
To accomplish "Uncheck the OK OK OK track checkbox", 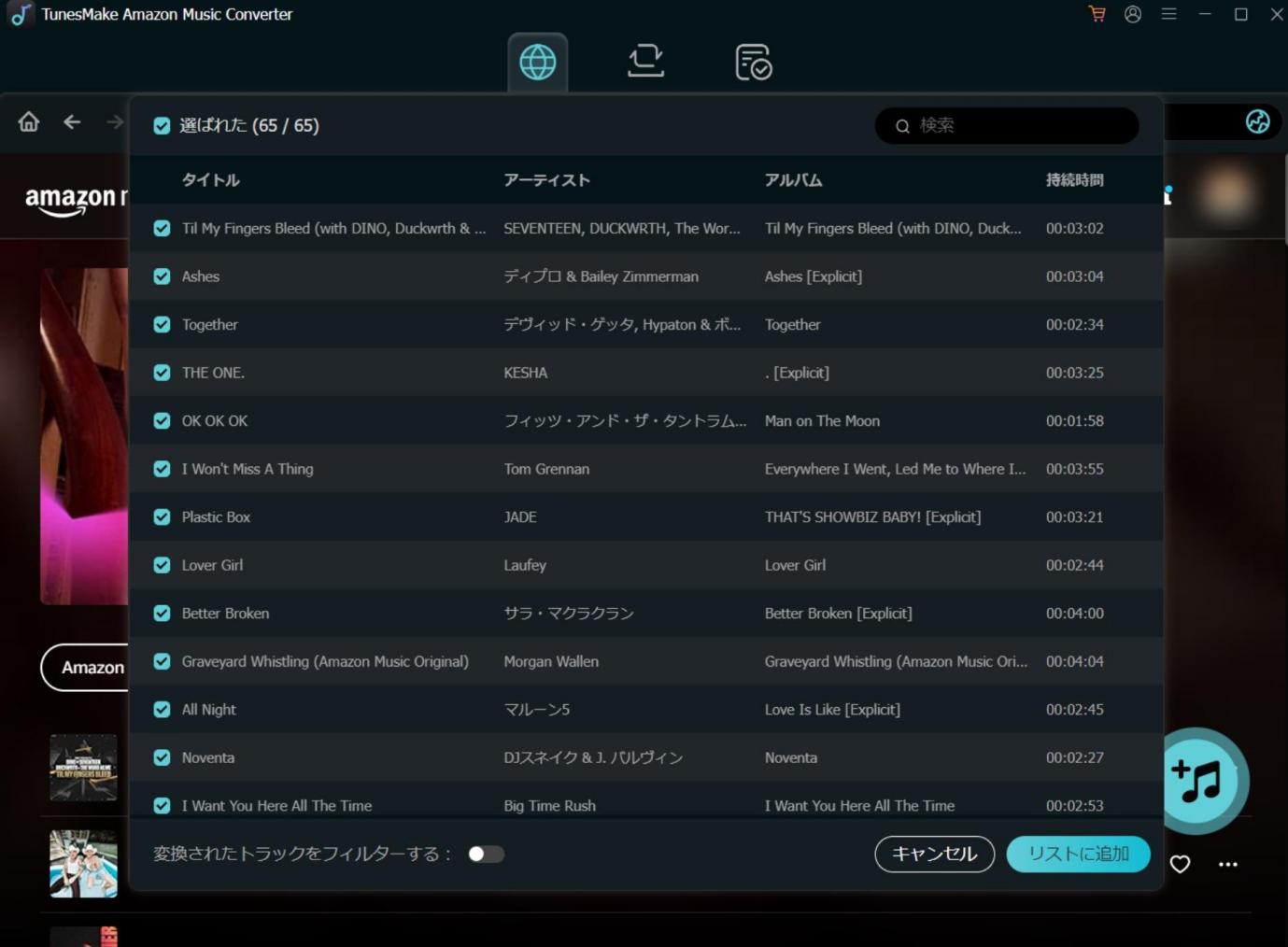I will 162,420.
